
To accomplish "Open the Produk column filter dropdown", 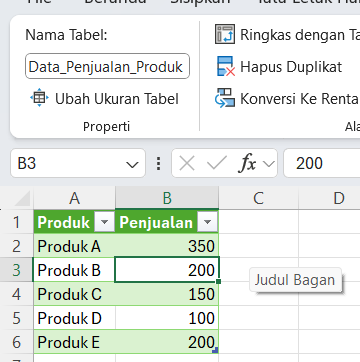I will [x=105, y=222].
